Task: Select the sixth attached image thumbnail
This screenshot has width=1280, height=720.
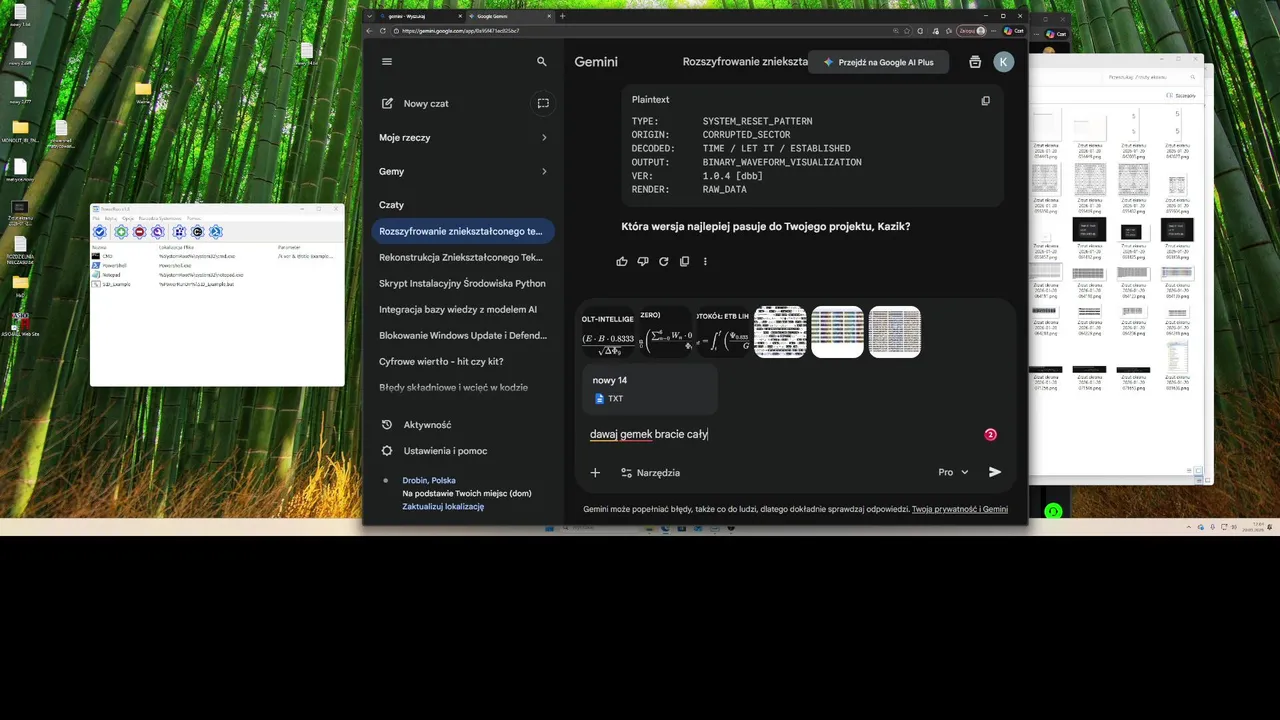Action: coord(895,332)
